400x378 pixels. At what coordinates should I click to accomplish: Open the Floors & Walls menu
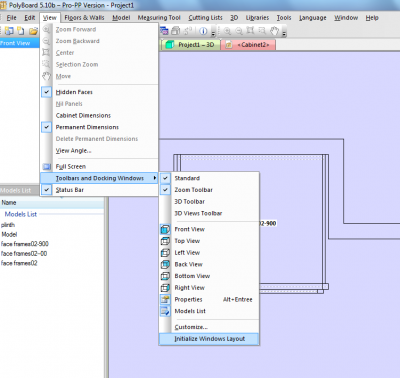click(84, 18)
